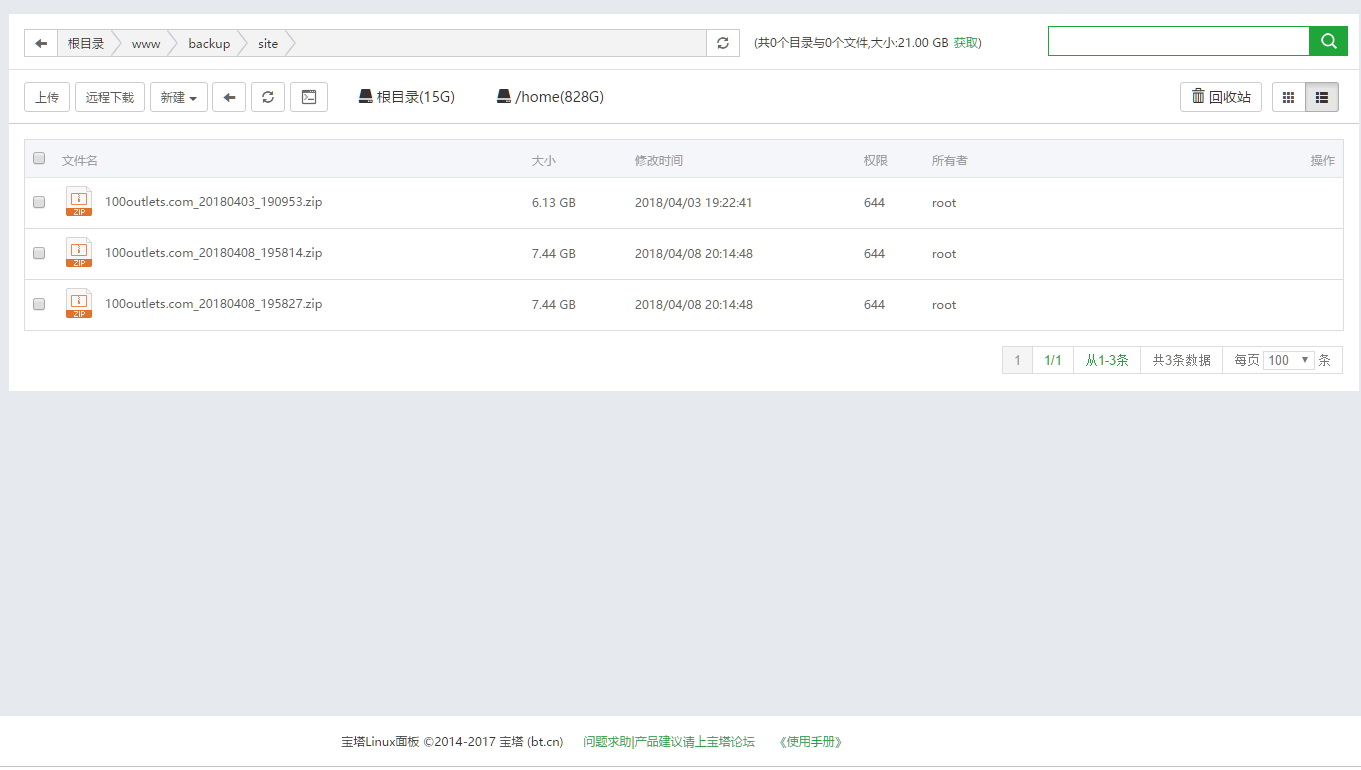Click the 上传 upload button
The image size is (1361, 770).
pyautogui.click(x=46, y=97)
